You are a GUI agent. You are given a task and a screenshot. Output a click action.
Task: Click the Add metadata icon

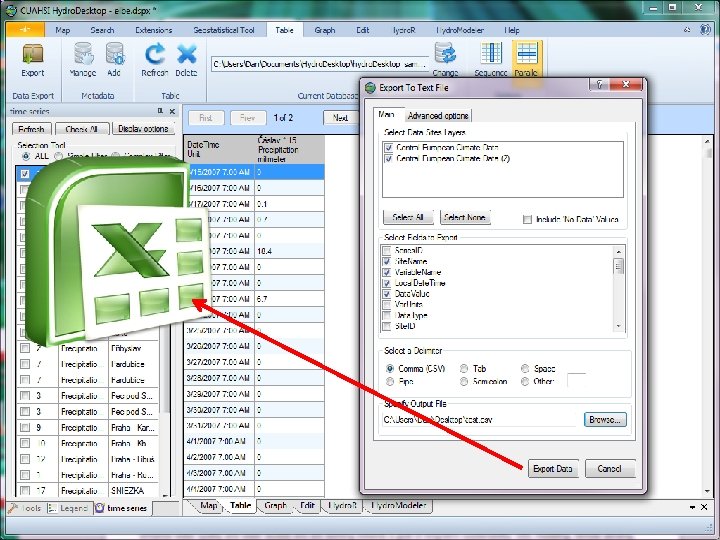click(114, 60)
